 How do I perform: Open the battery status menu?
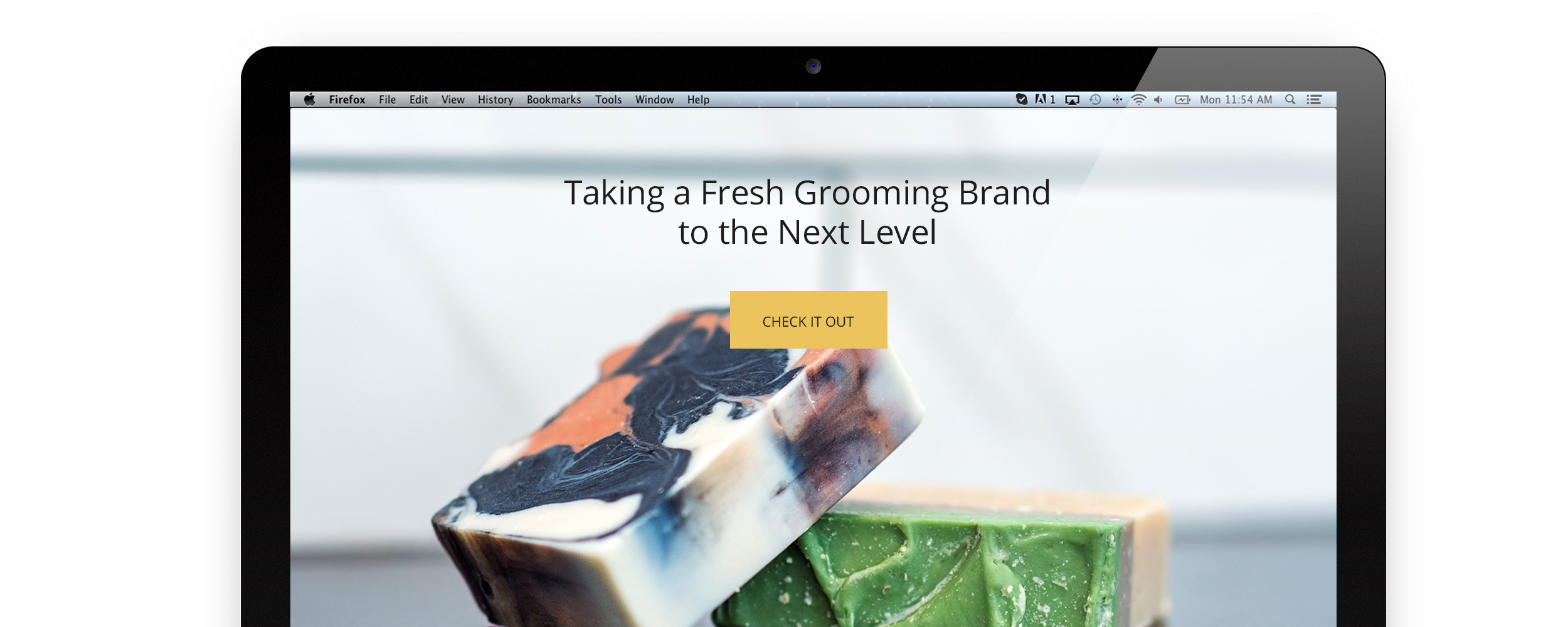(1182, 100)
